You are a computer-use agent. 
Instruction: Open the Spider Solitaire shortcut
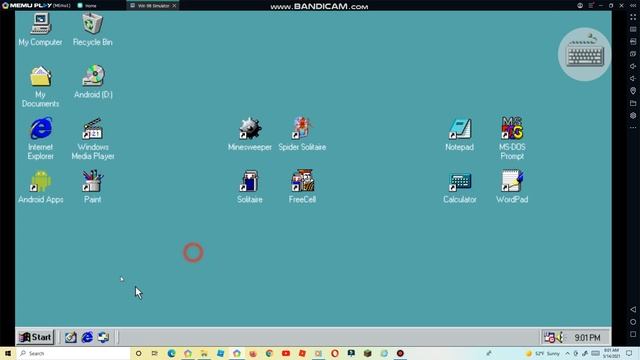302,134
